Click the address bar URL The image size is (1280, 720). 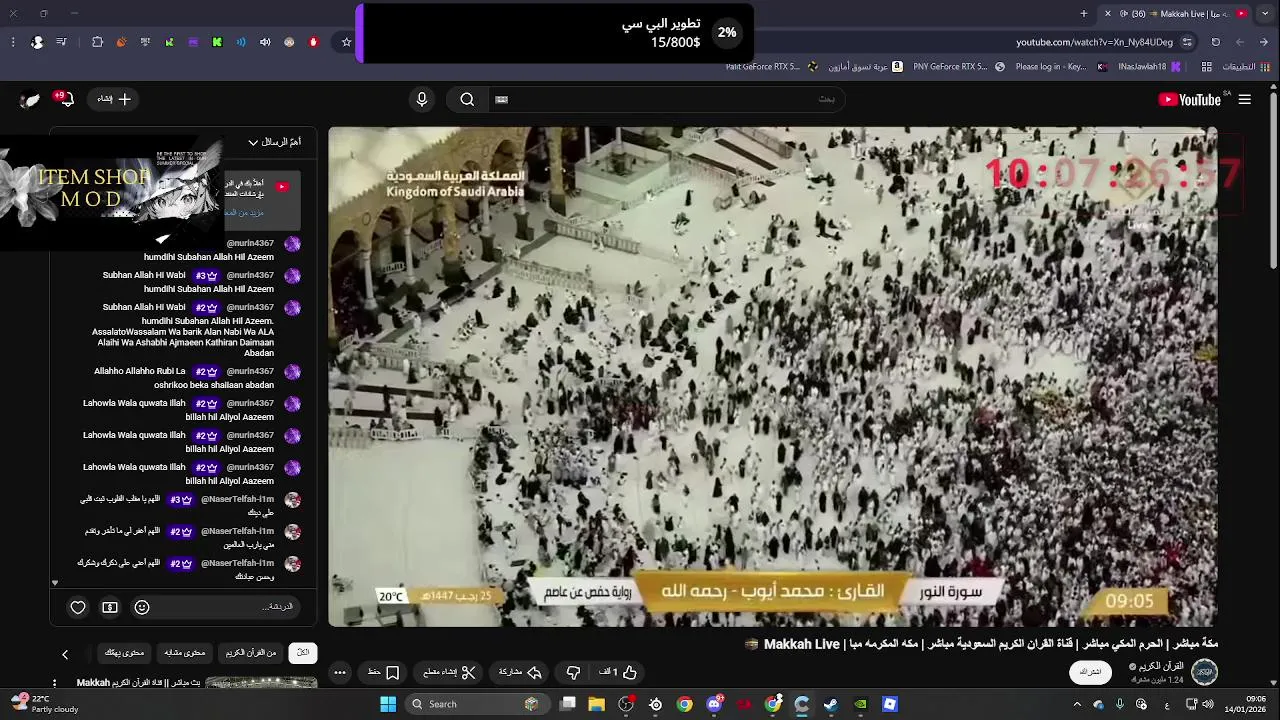[1095, 42]
